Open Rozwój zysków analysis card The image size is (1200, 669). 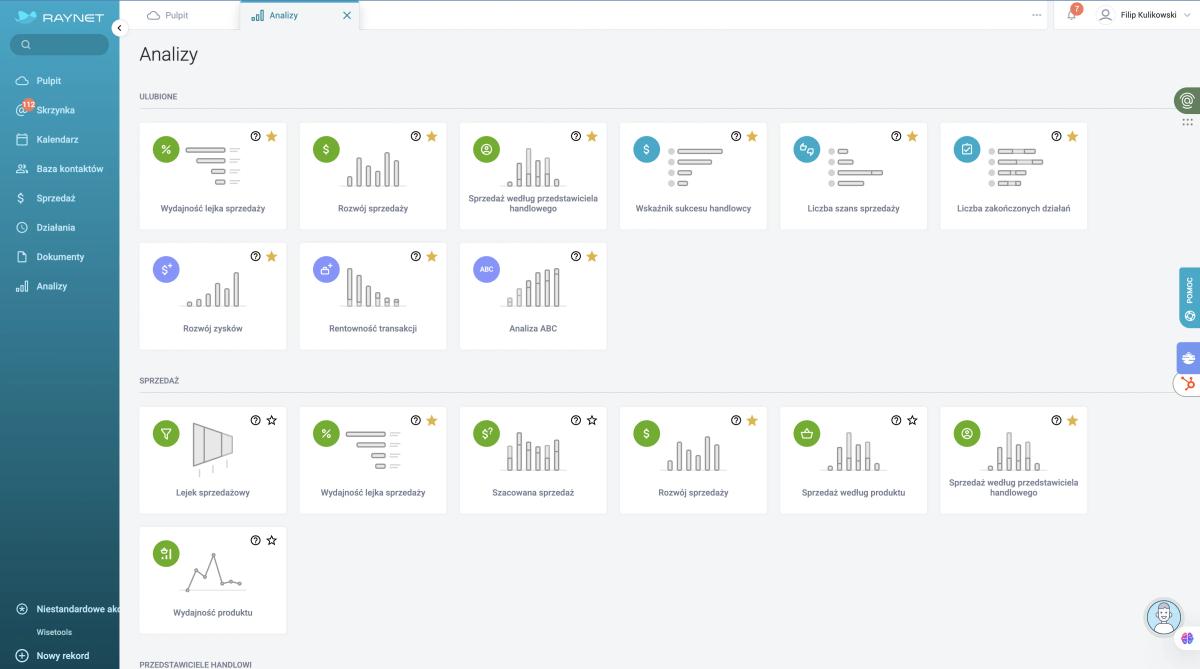pyautogui.click(x=213, y=296)
